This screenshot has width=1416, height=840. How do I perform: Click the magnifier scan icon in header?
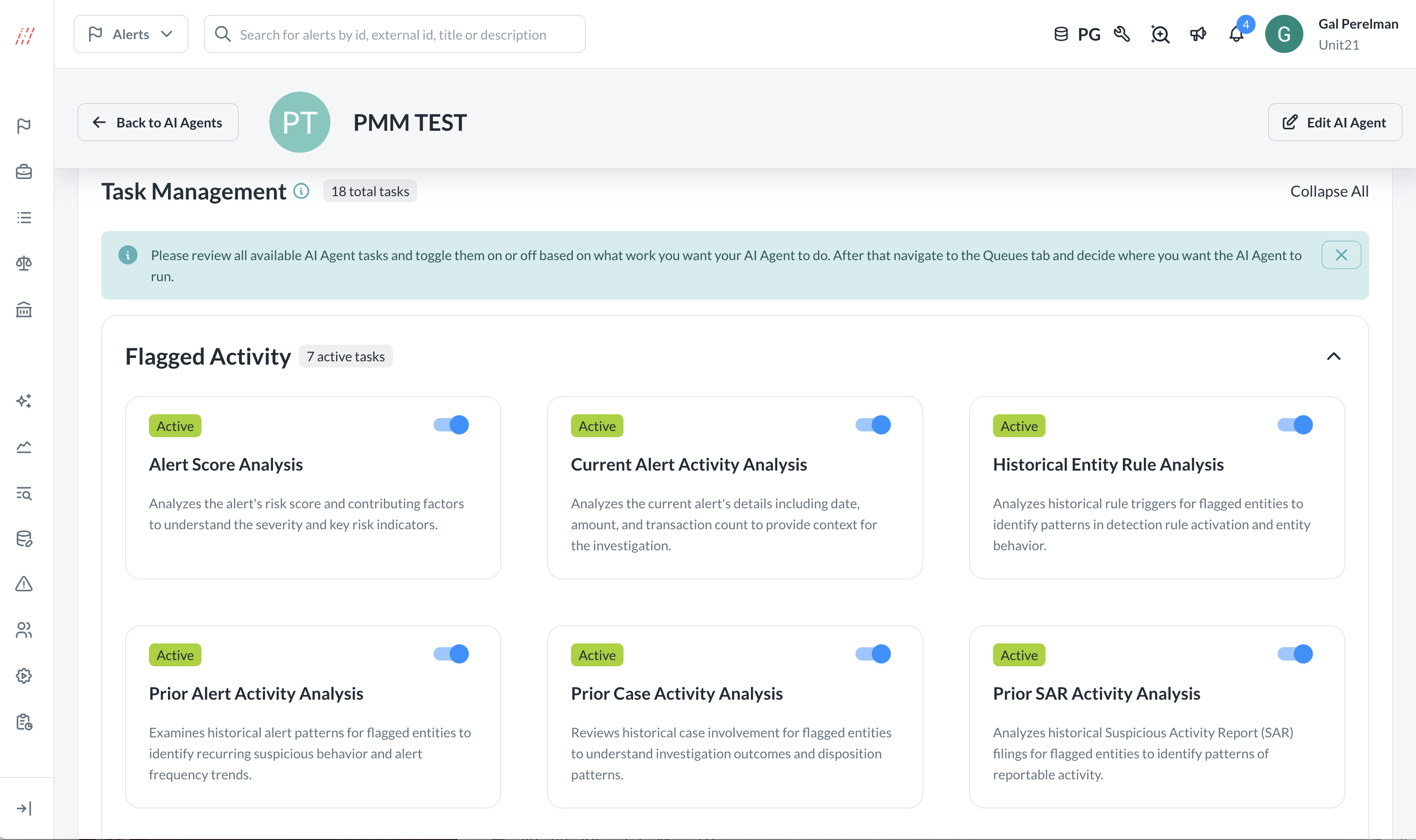click(1160, 34)
